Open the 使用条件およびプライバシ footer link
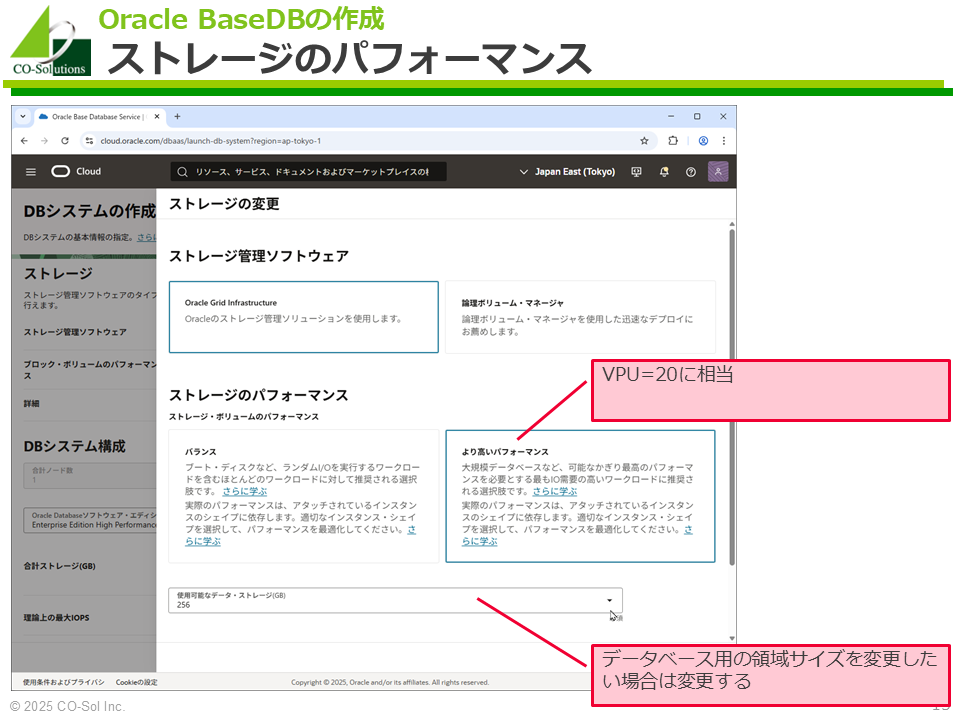 click(x=64, y=682)
